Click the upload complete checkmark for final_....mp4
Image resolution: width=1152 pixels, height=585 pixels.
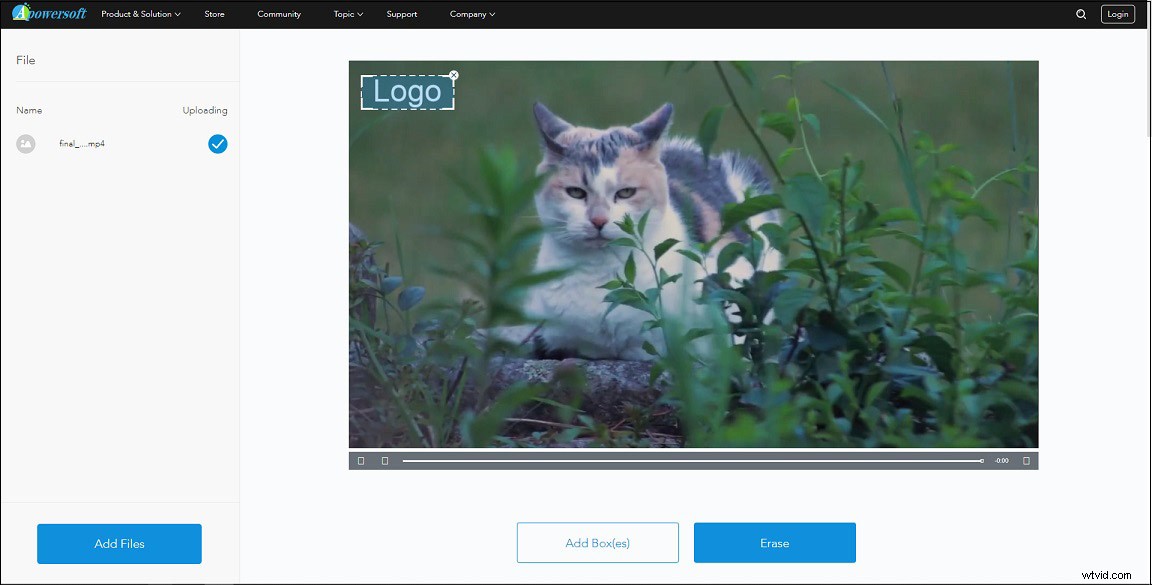[217, 143]
